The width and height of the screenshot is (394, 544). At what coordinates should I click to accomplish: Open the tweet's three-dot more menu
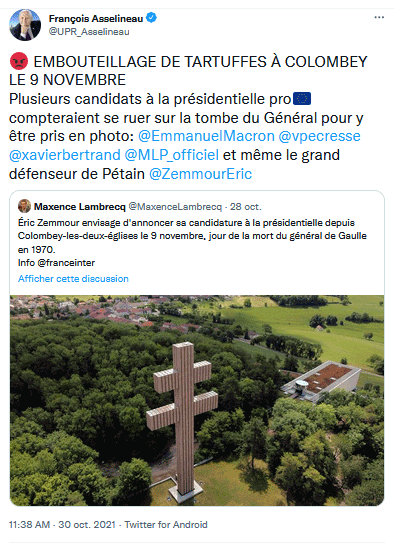[379, 17]
